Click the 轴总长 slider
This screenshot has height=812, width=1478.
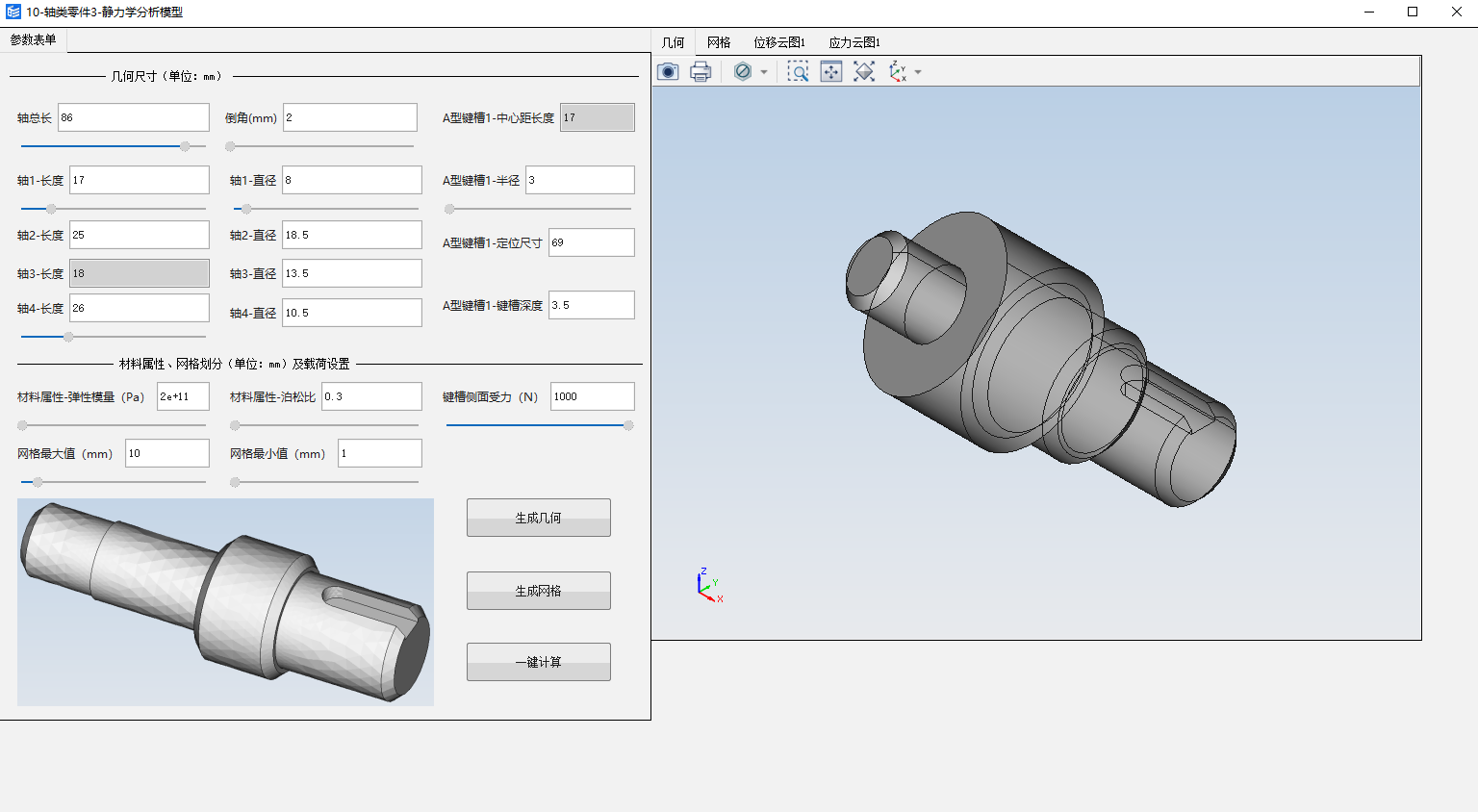click(114, 146)
